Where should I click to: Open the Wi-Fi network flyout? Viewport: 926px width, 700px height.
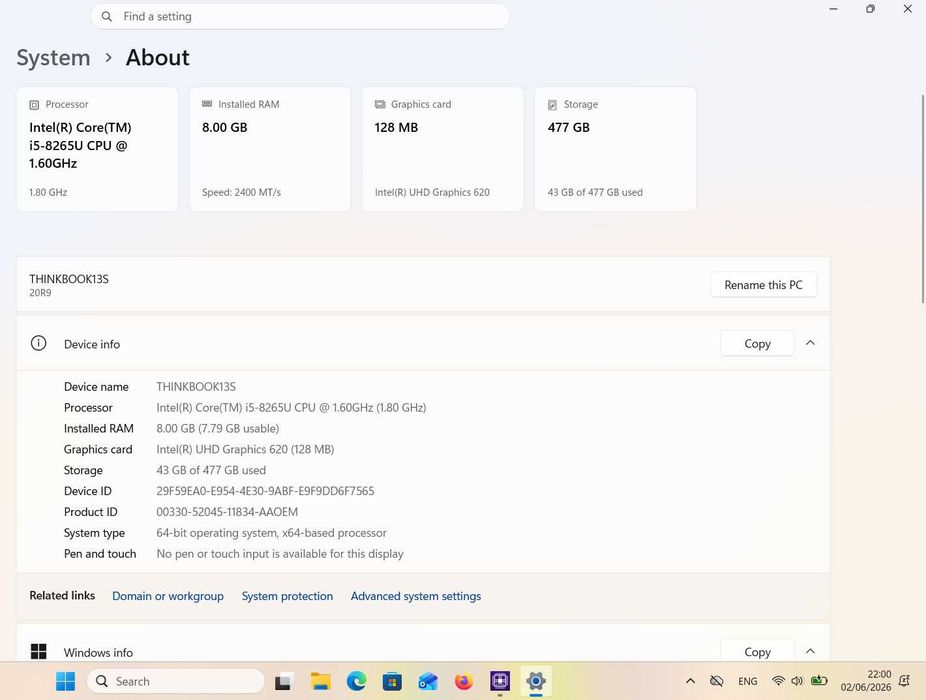coord(778,681)
